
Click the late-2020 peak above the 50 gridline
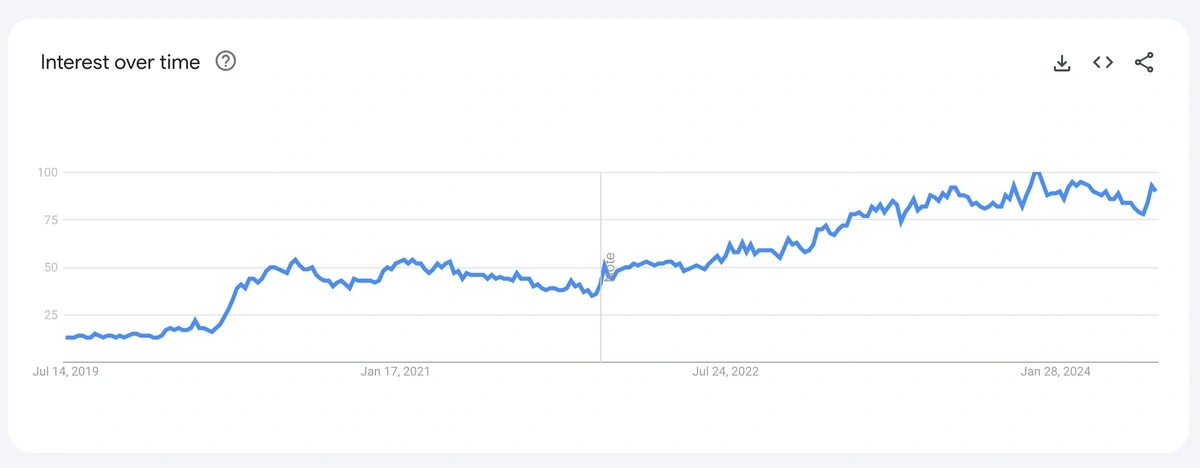[295, 259]
